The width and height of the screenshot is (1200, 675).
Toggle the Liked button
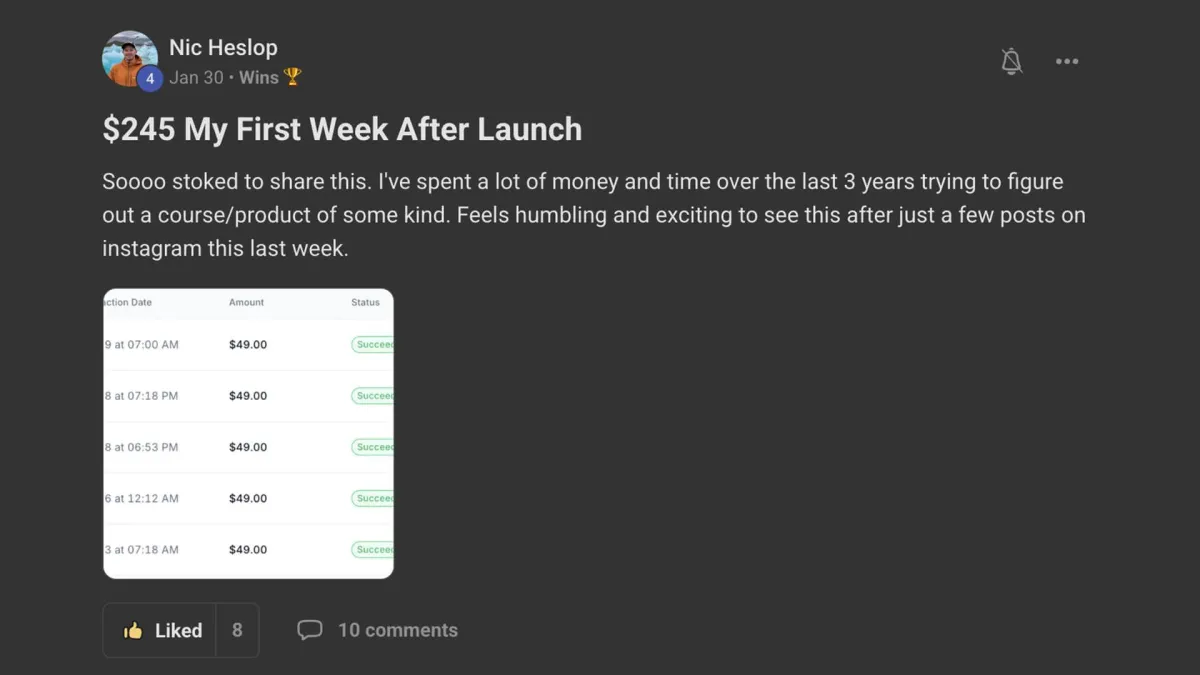160,630
